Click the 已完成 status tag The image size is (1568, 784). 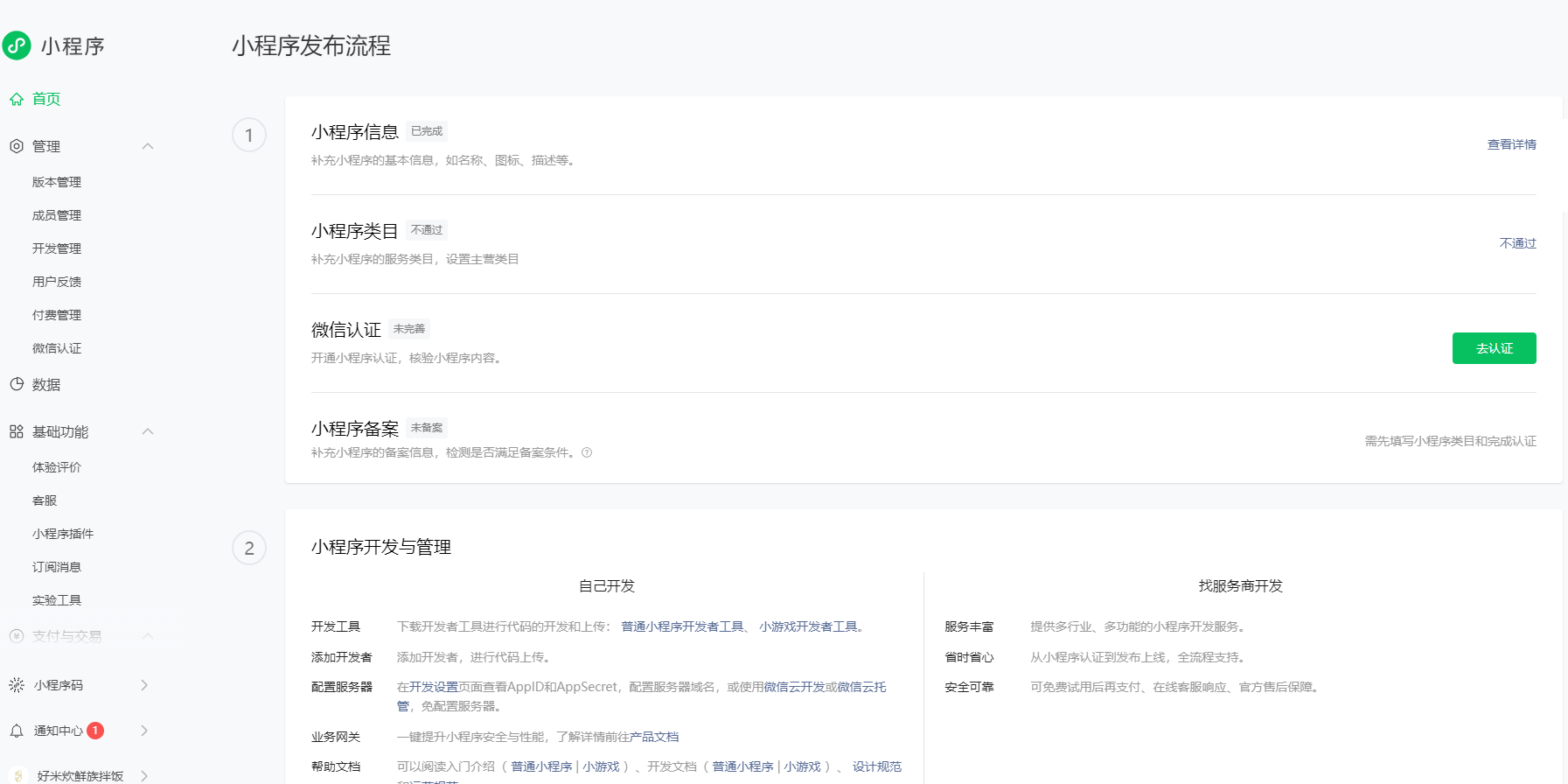(x=427, y=131)
